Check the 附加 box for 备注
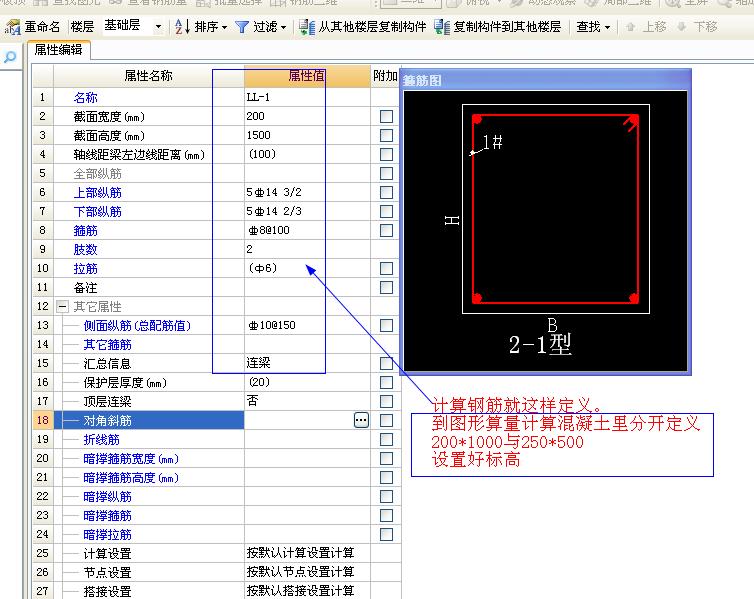754x599 pixels. pos(386,287)
